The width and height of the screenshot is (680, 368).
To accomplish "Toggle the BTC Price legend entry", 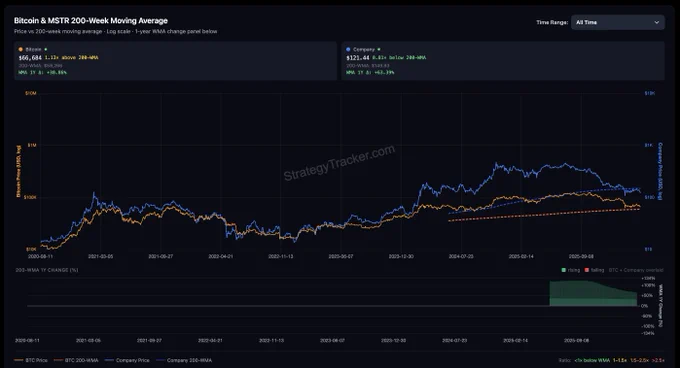I will pos(31,360).
